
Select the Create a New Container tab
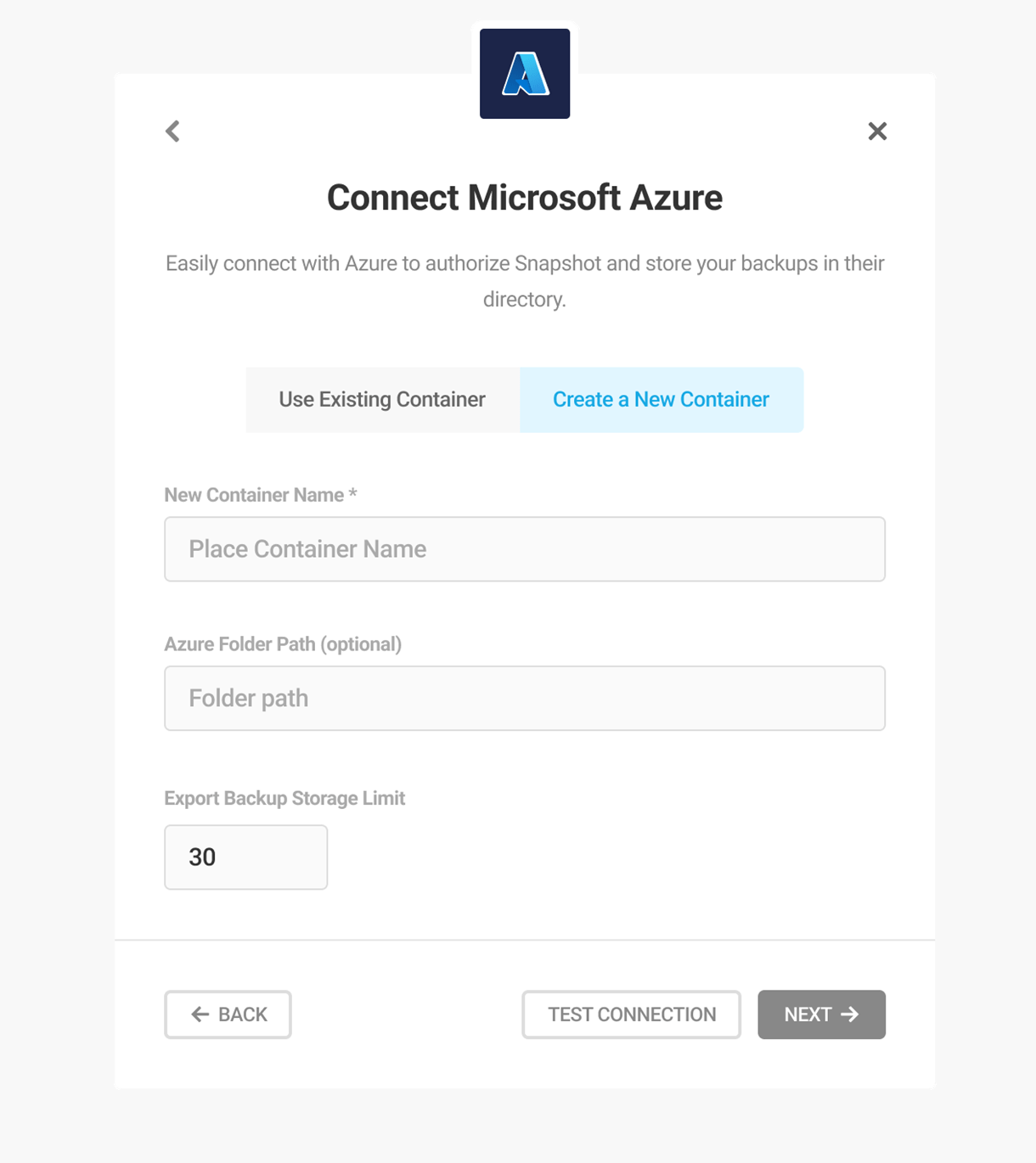(x=662, y=400)
